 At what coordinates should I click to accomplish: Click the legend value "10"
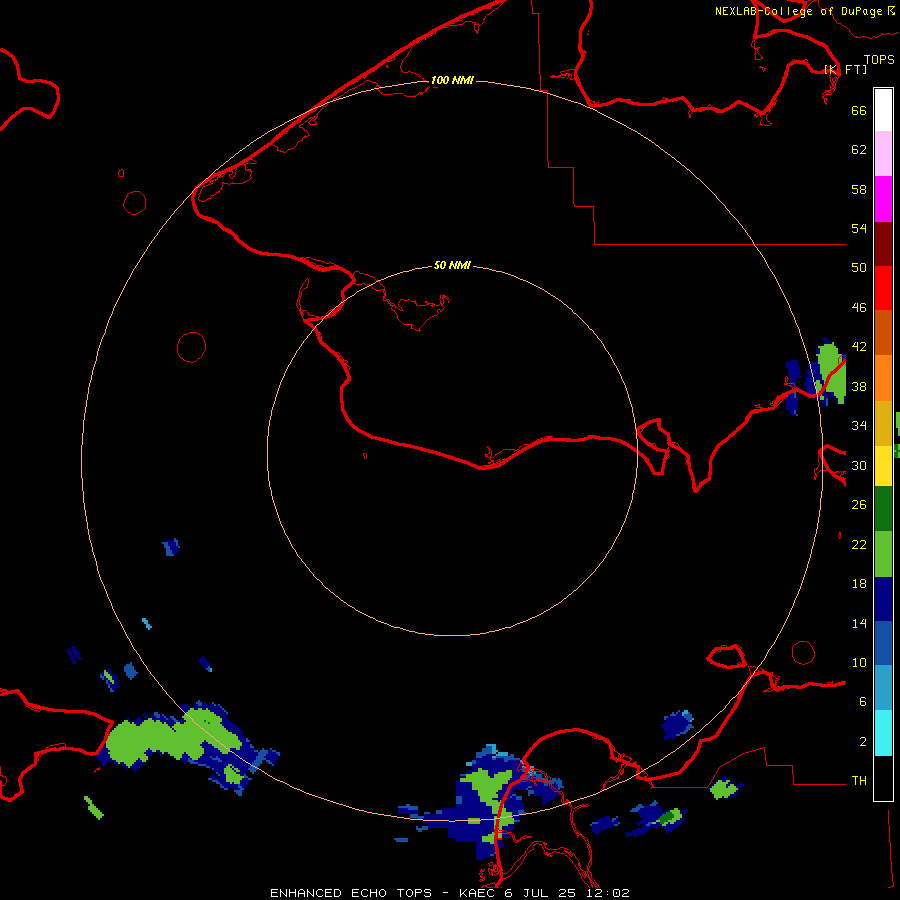tap(859, 663)
